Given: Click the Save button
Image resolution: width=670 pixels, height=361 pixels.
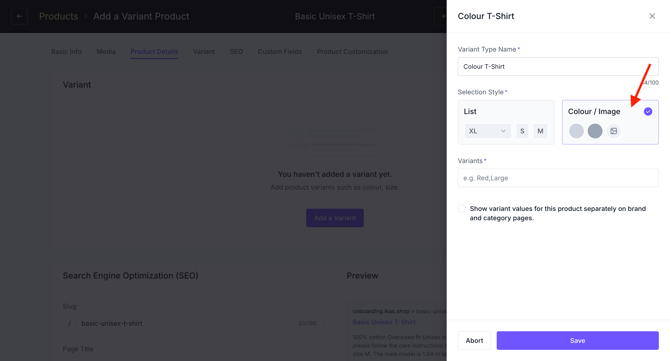Looking at the screenshot, I should [577, 340].
